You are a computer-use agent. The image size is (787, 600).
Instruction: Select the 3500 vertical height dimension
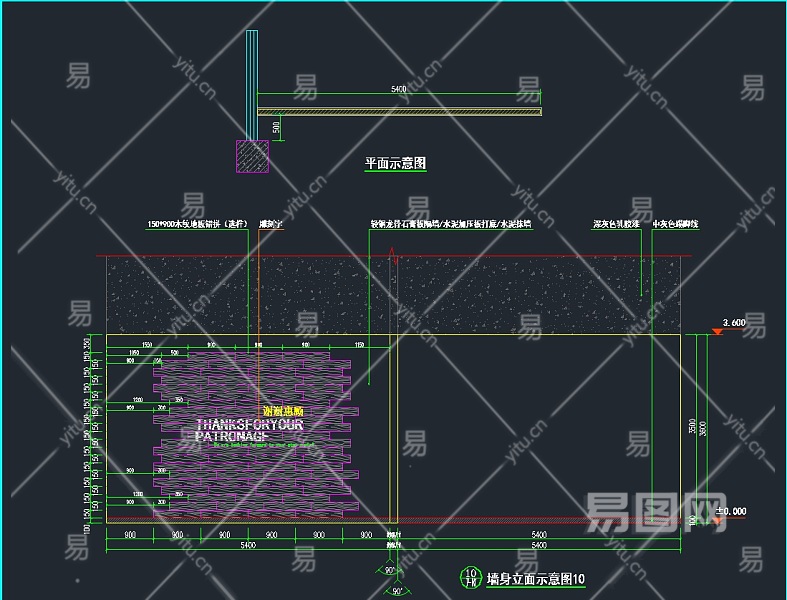693,426
